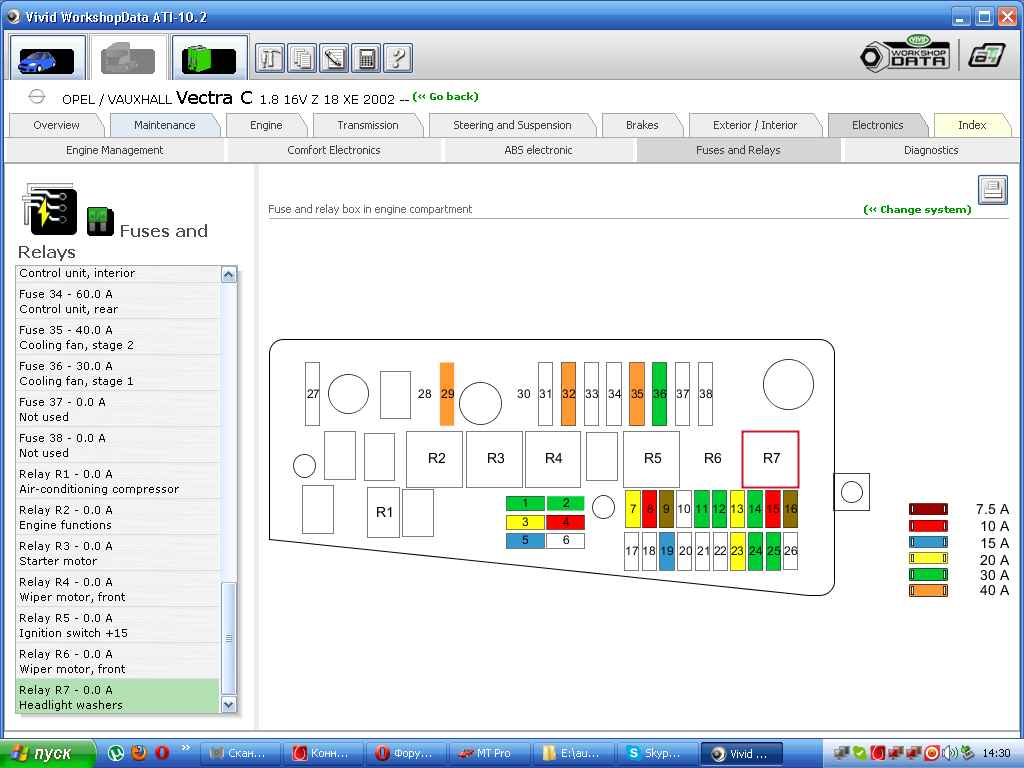Select the Comfort Electronics sub-tab

[334, 150]
